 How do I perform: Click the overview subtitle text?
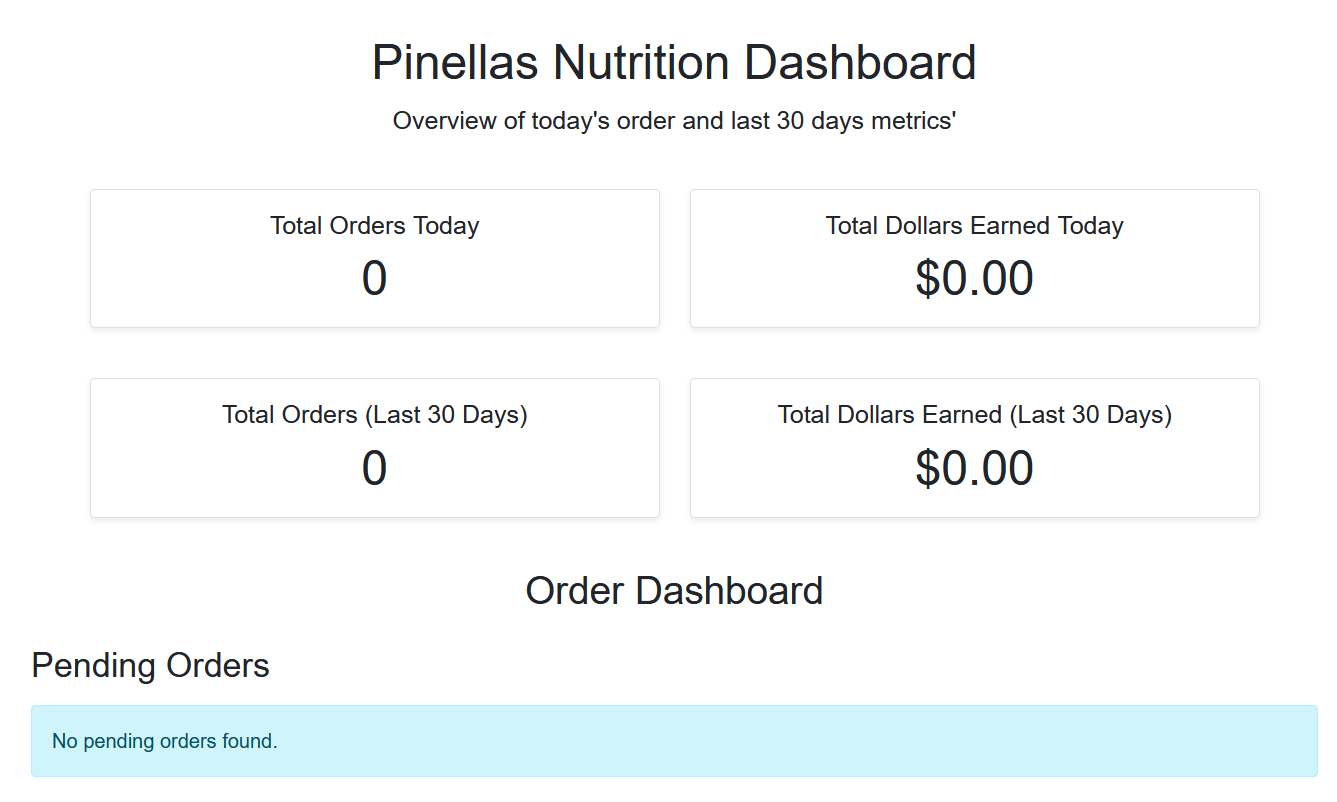tap(674, 120)
